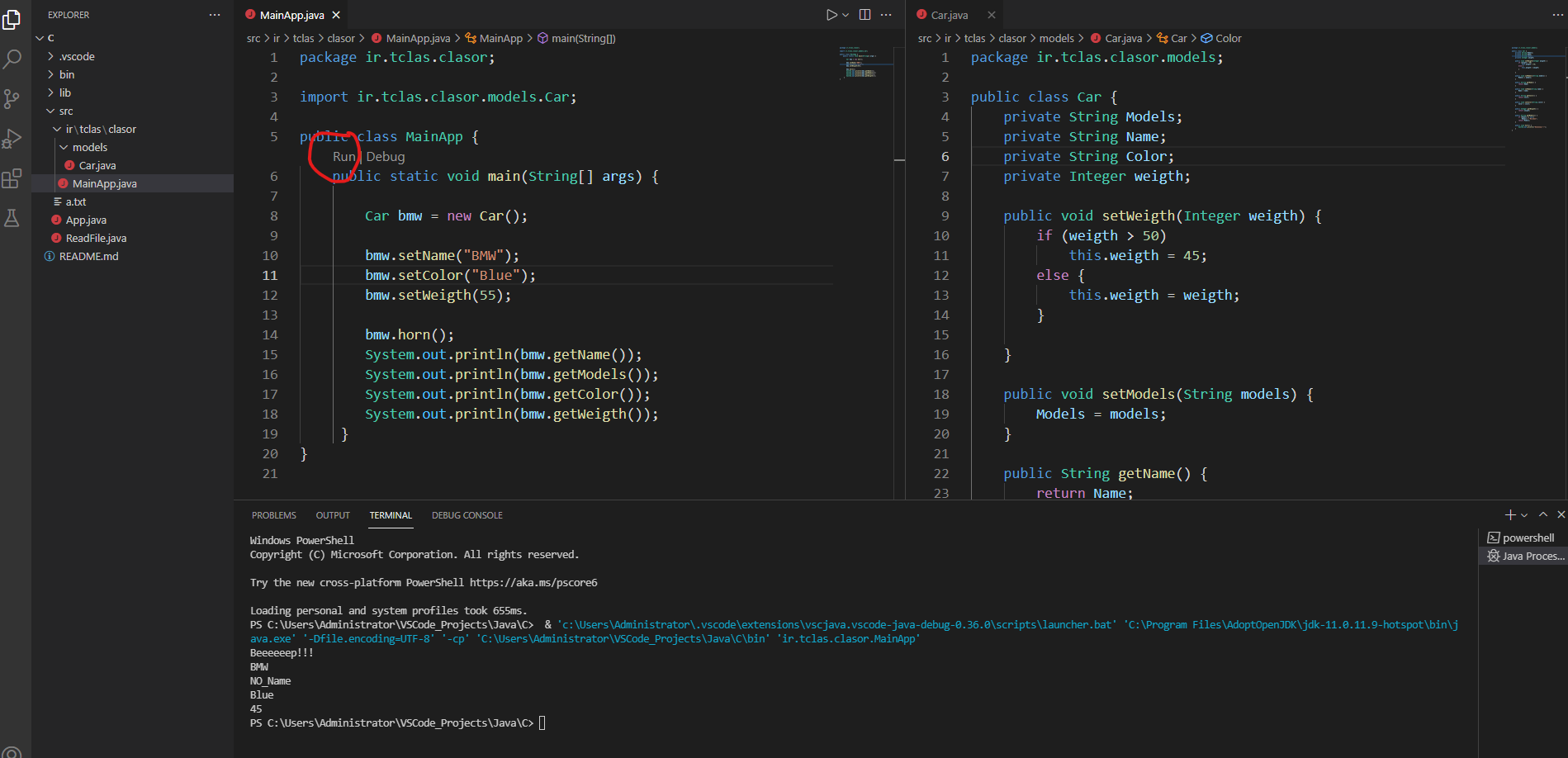Click the Debug CodeLens above main
Screen dimensions: 1568x758
click(386, 156)
